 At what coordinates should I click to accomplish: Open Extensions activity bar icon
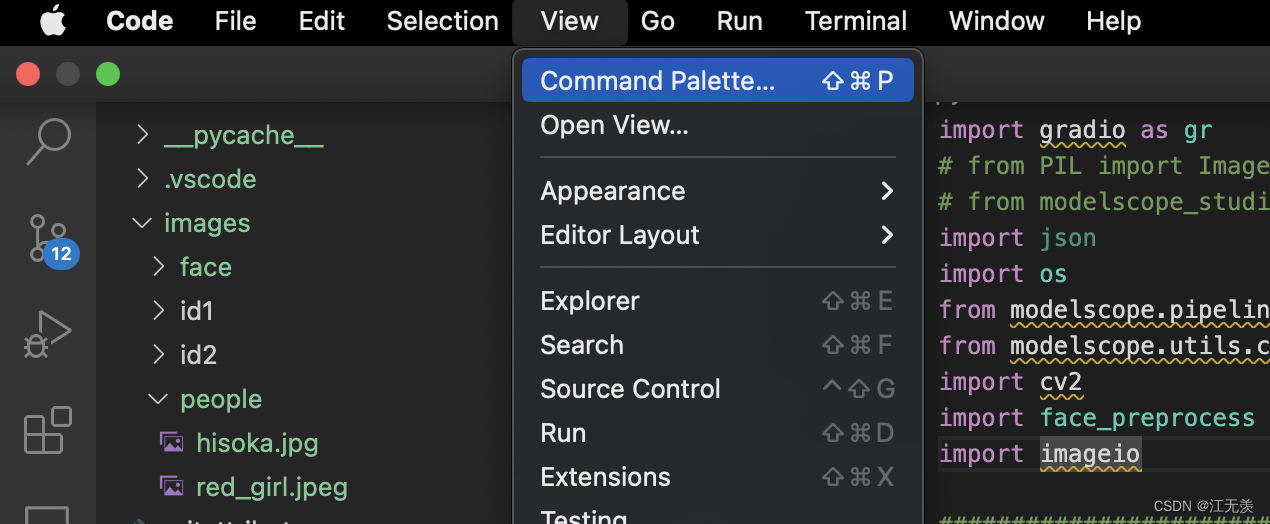point(48,430)
